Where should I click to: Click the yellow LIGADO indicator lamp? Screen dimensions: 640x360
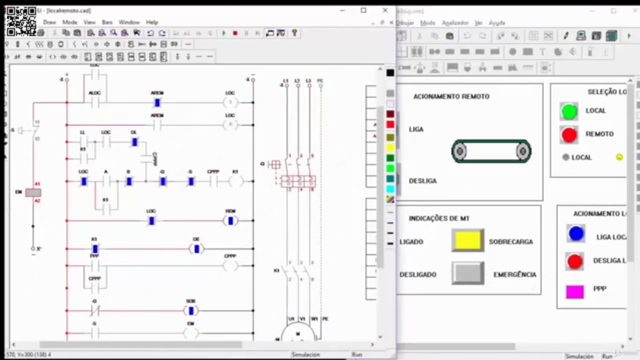pyautogui.click(x=468, y=240)
